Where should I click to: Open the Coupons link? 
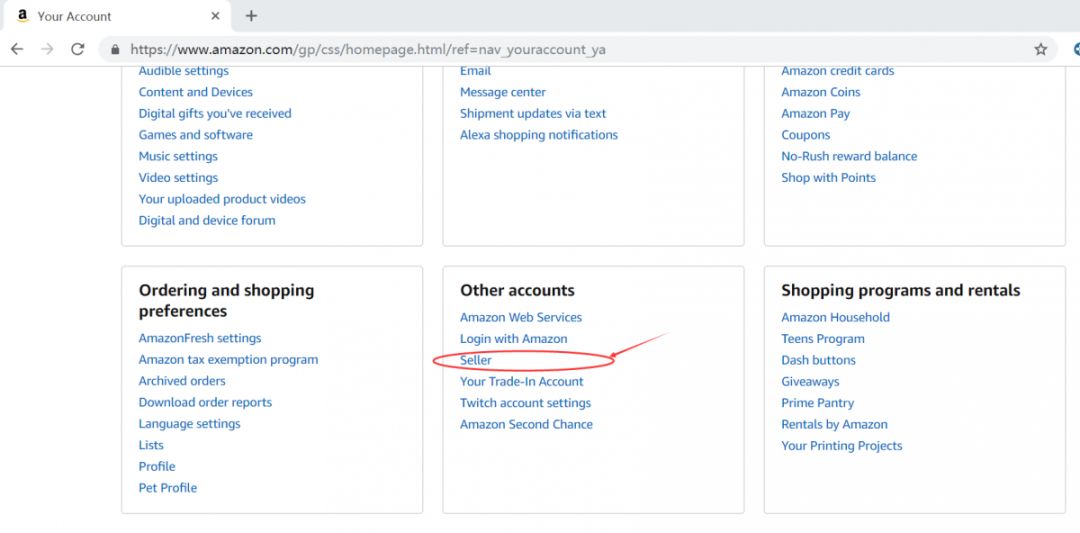[805, 135]
